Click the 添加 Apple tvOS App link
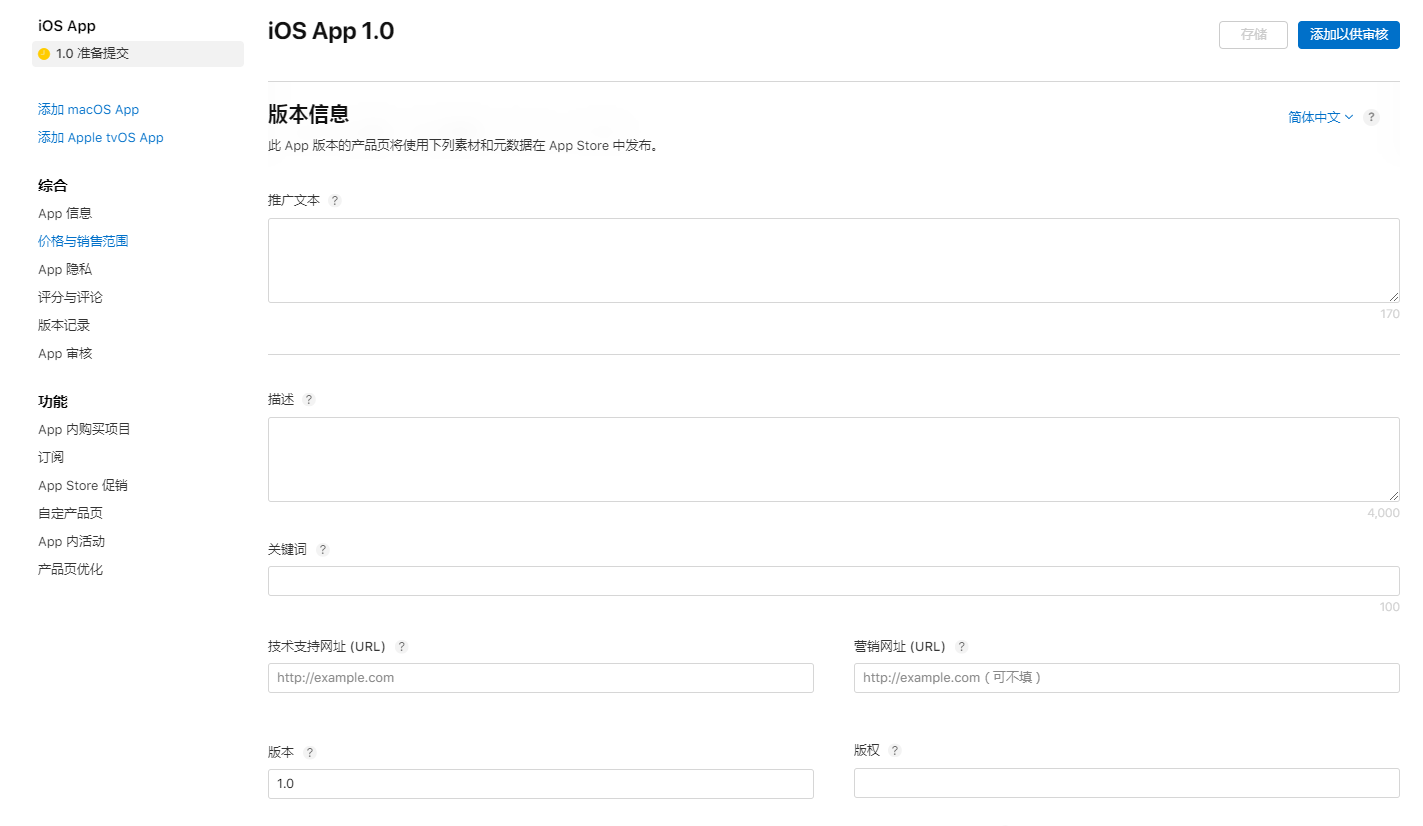This screenshot has height=826, width=1423. [100, 137]
